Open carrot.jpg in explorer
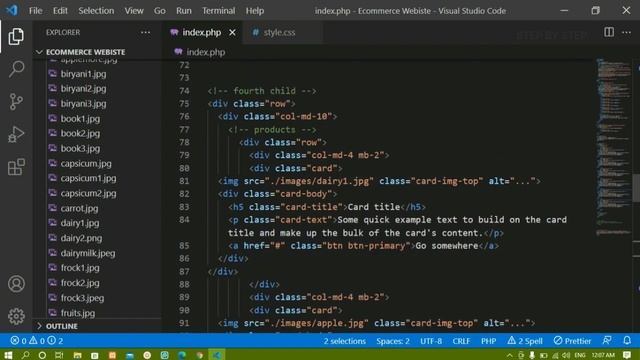The image size is (640, 360). pyautogui.click(x=79, y=209)
